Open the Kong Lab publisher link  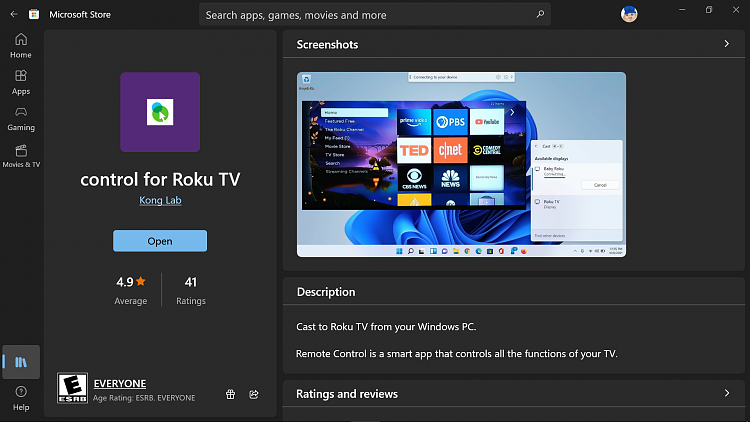coord(160,200)
